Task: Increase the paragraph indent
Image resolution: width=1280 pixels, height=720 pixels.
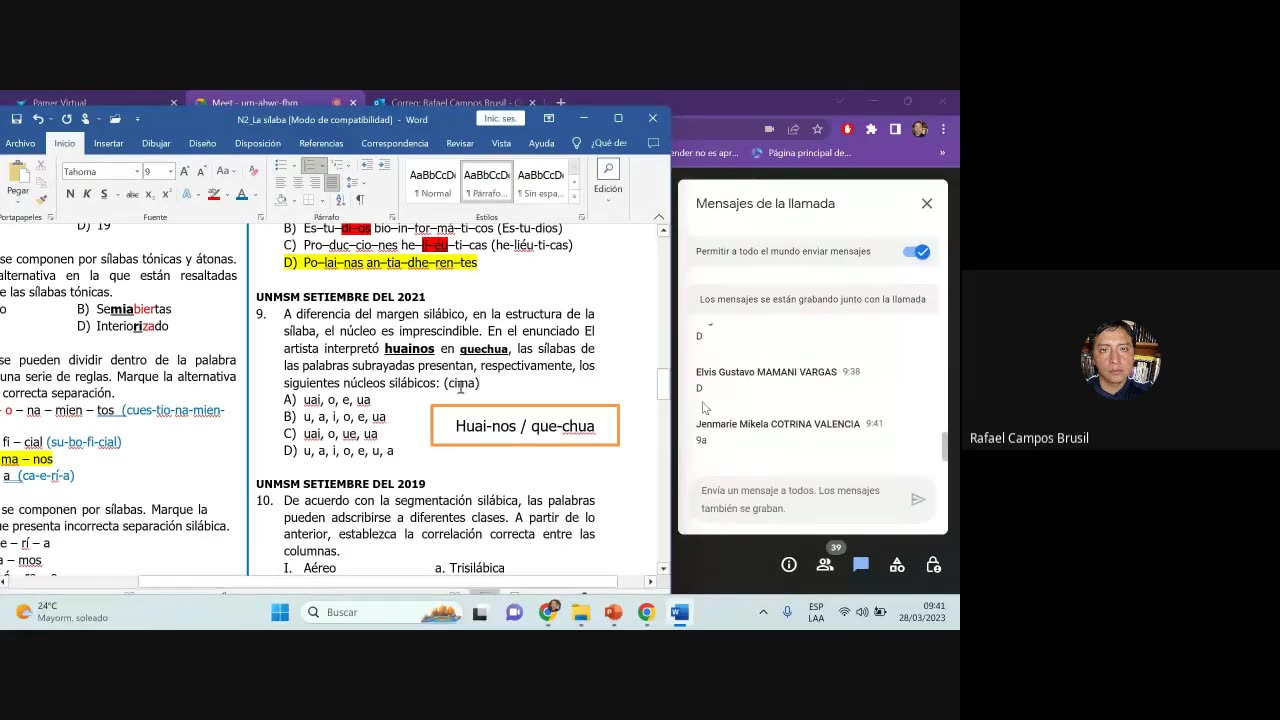Action: (386, 165)
